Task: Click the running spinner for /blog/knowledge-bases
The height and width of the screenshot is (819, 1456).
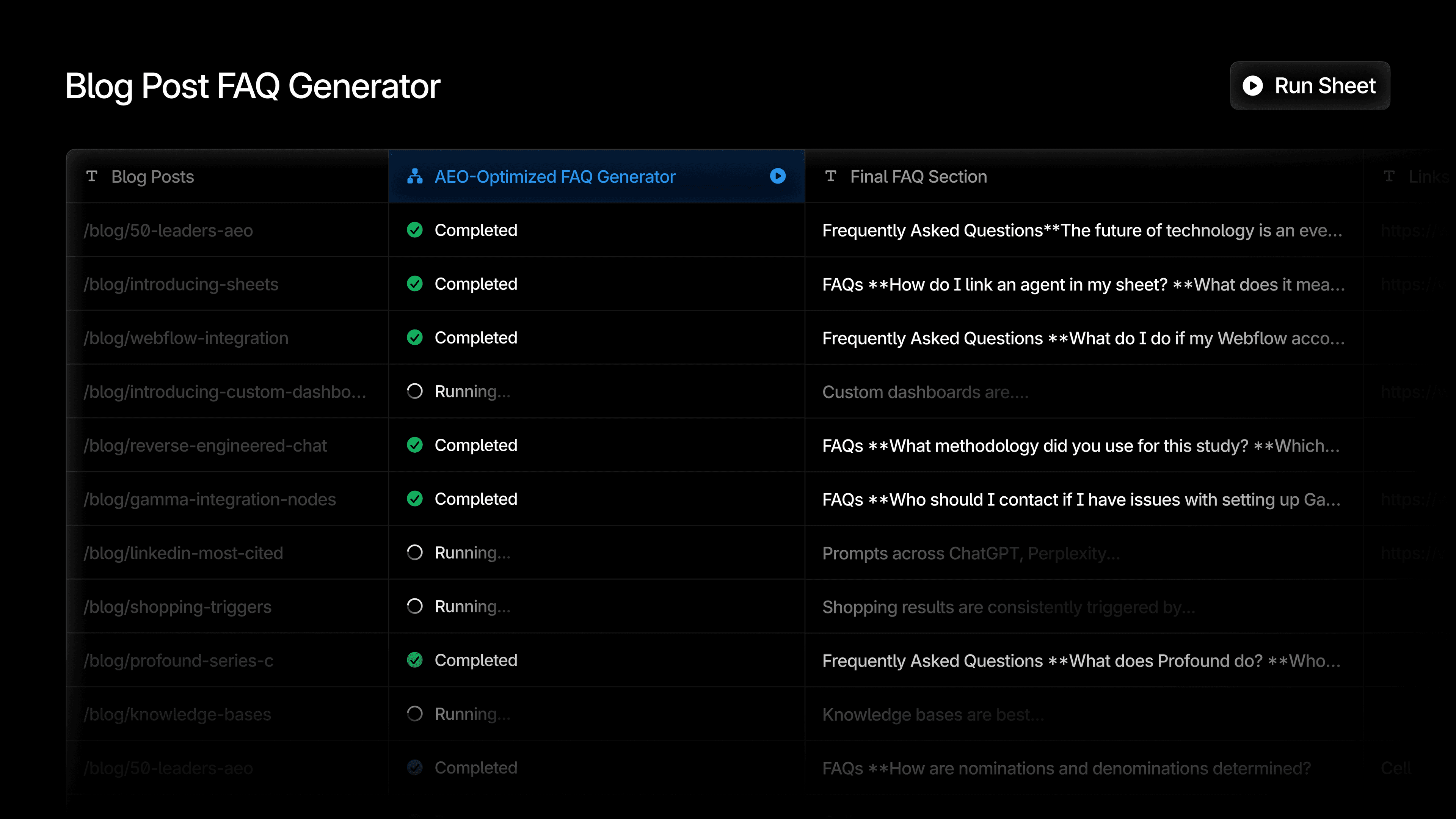Action: point(415,713)
